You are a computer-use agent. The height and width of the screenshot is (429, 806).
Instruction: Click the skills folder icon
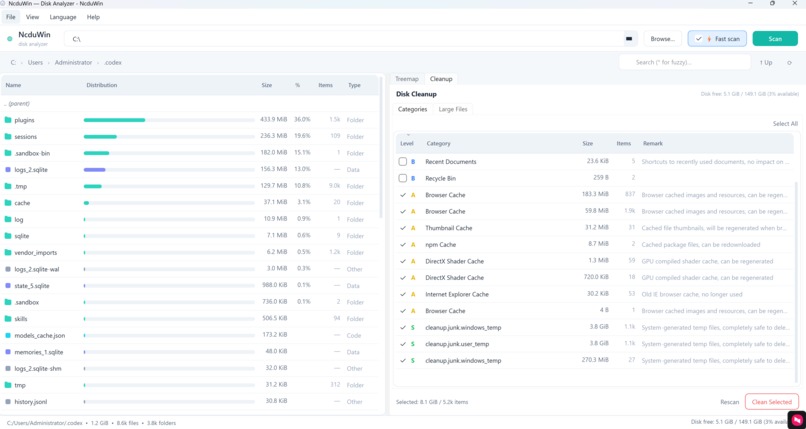[8, 319]
